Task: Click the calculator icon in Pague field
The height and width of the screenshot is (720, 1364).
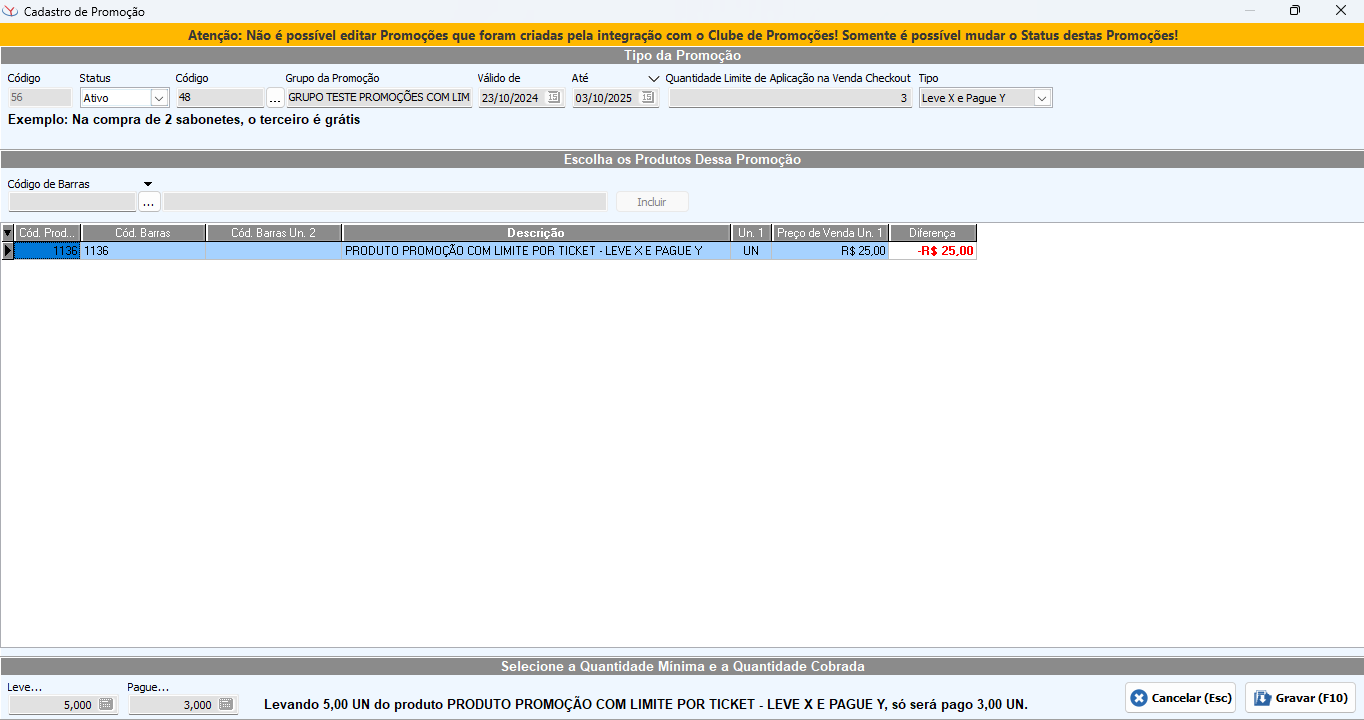Action: pos(226,705)
